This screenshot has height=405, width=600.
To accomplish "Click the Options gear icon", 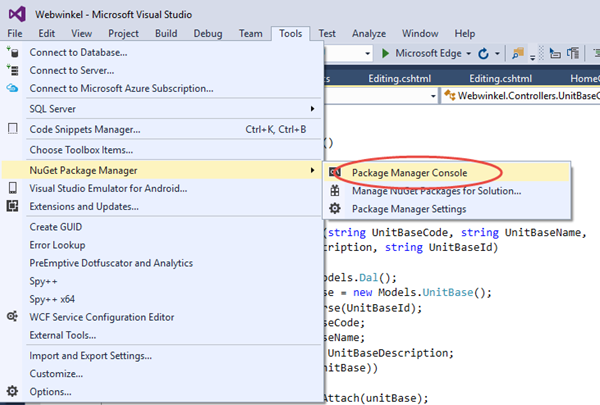I will point(13,391).
